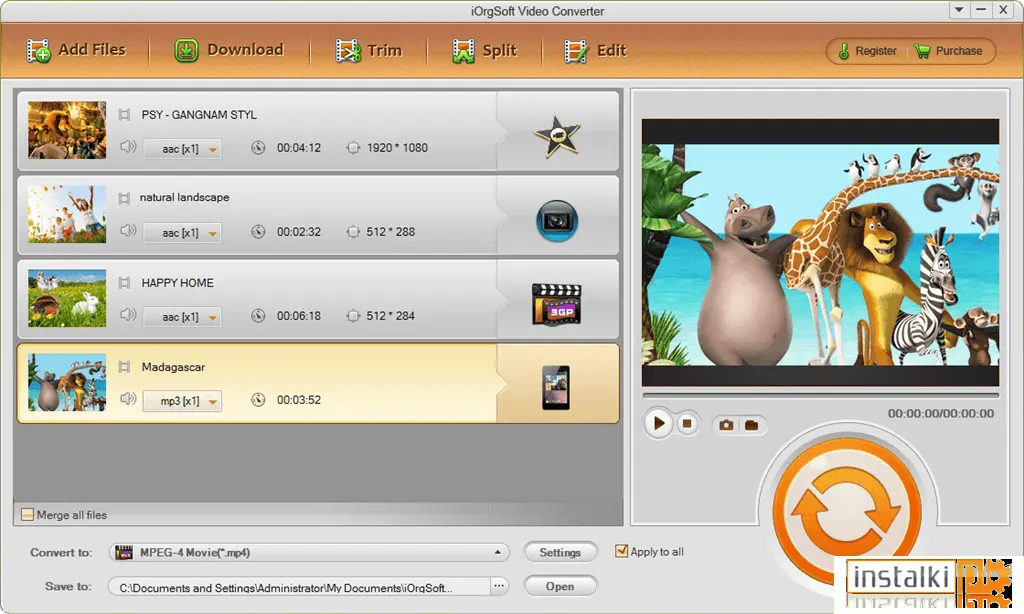The image size is (1024, 614).
Task: Click the 3GP output format icon
Action: tap(556, 304)
